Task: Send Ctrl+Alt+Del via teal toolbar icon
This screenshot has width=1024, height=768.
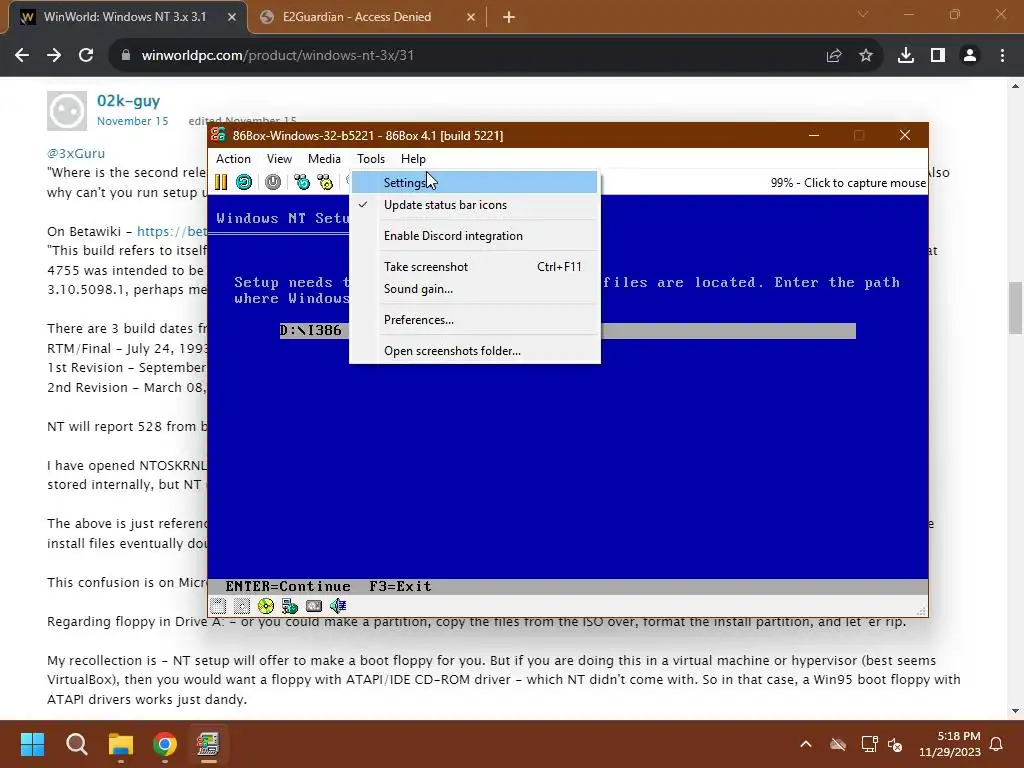Action: click(302, 182)
